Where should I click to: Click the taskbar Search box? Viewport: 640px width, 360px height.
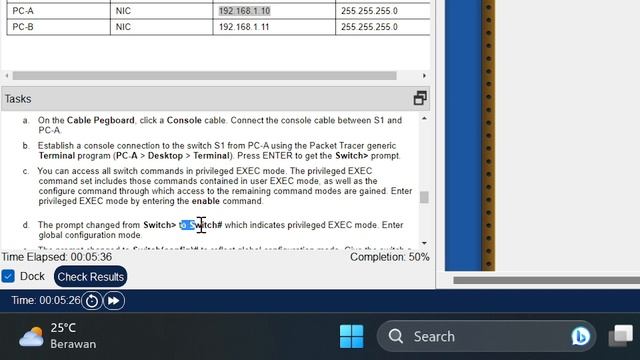(486, 336)
